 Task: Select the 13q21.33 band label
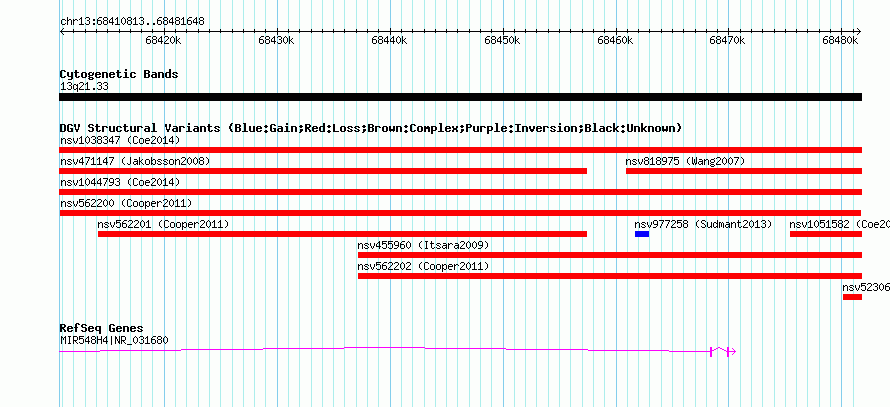84,87
